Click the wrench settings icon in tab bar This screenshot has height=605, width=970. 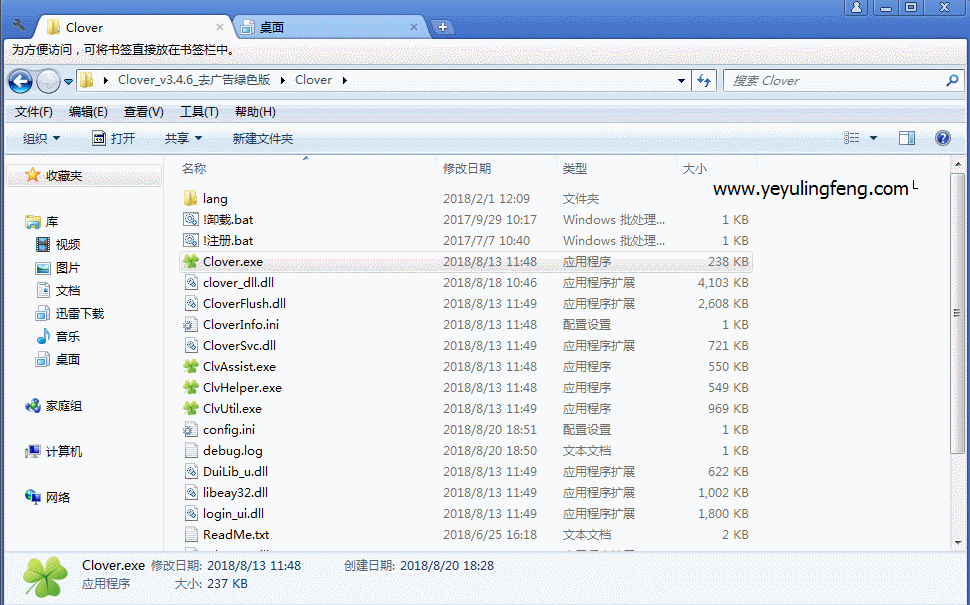tap(18, 25)
